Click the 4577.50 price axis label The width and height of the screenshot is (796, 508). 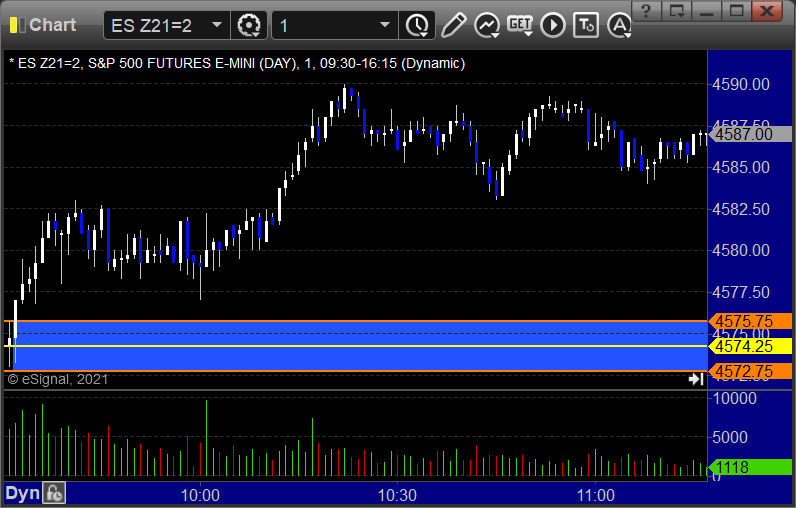(741, 292)
